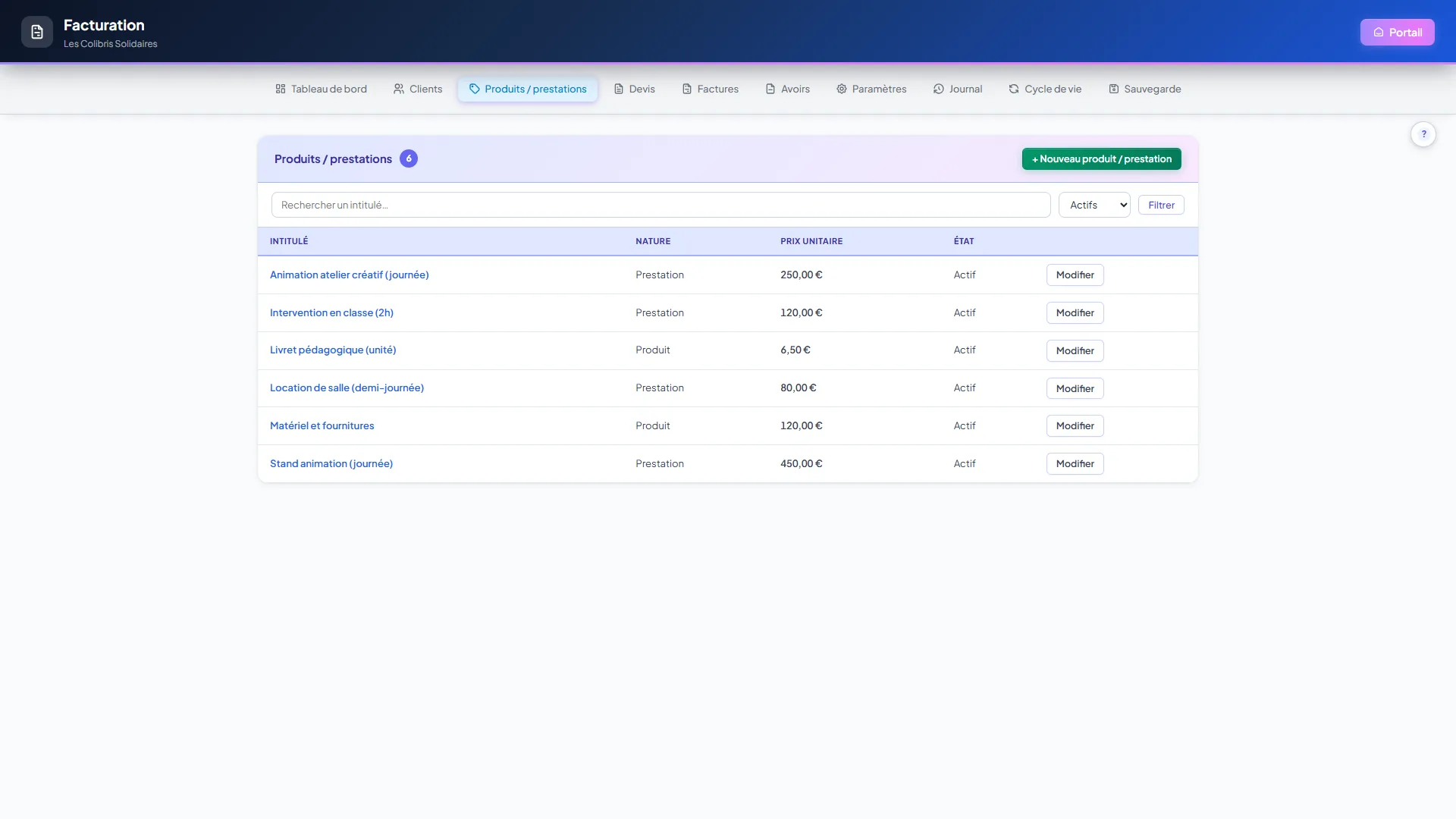Screen dimensions: 1456x819
Task: Switch to the Devis tab
Action: pos(635,89)
